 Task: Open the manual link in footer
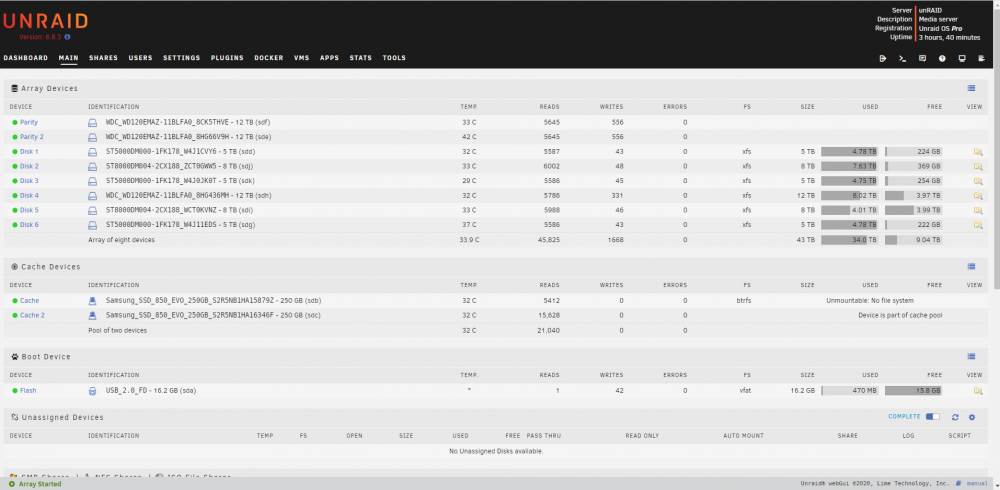[x=978, y=484]
